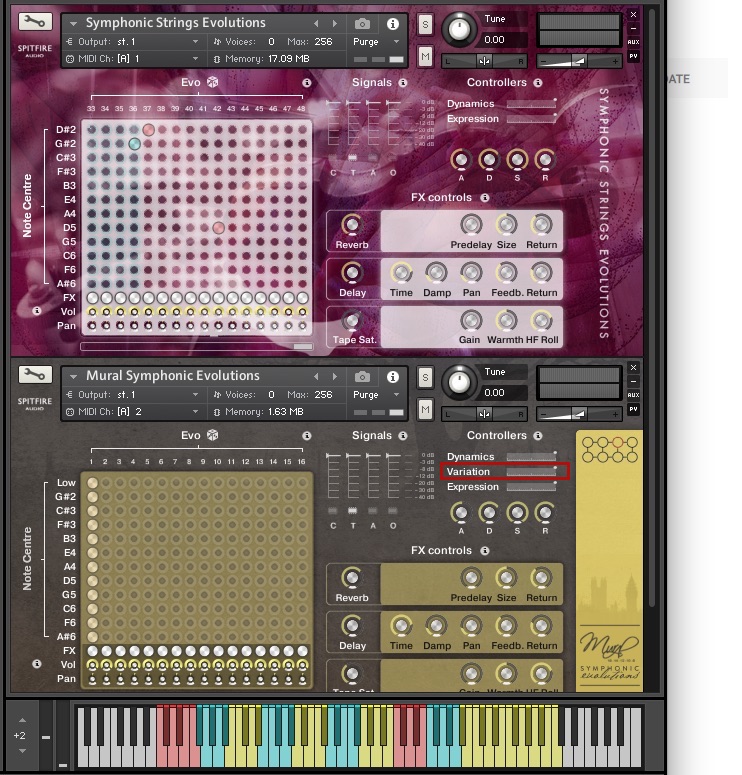
Task: Adjust Expression slider in Symphonic Strings Controllers
Action: 531,119
